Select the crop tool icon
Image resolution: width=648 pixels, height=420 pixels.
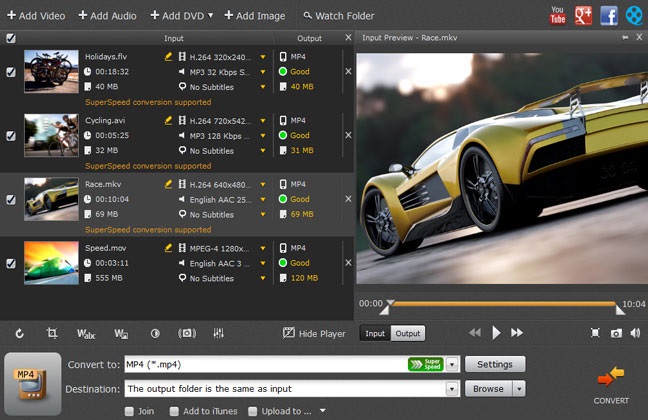click(x=52, y=333)
